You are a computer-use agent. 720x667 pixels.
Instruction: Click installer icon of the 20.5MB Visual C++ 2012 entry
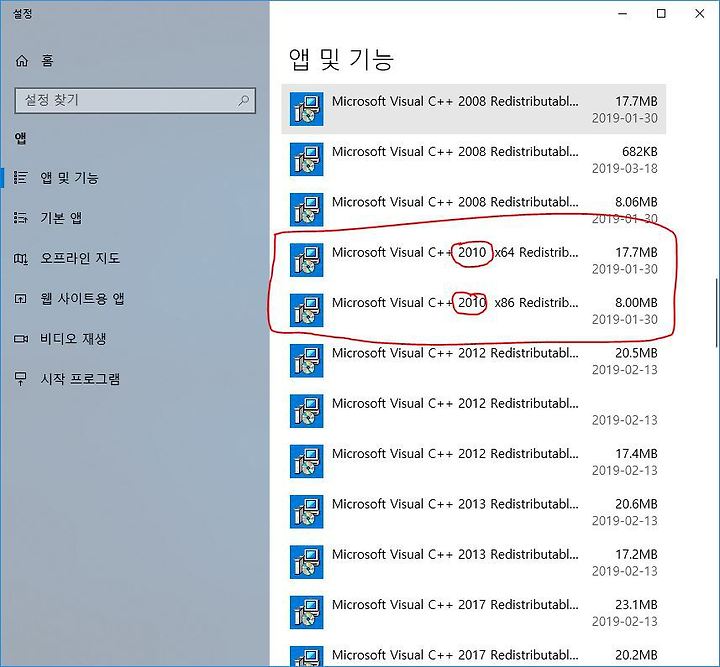(306, 361)
